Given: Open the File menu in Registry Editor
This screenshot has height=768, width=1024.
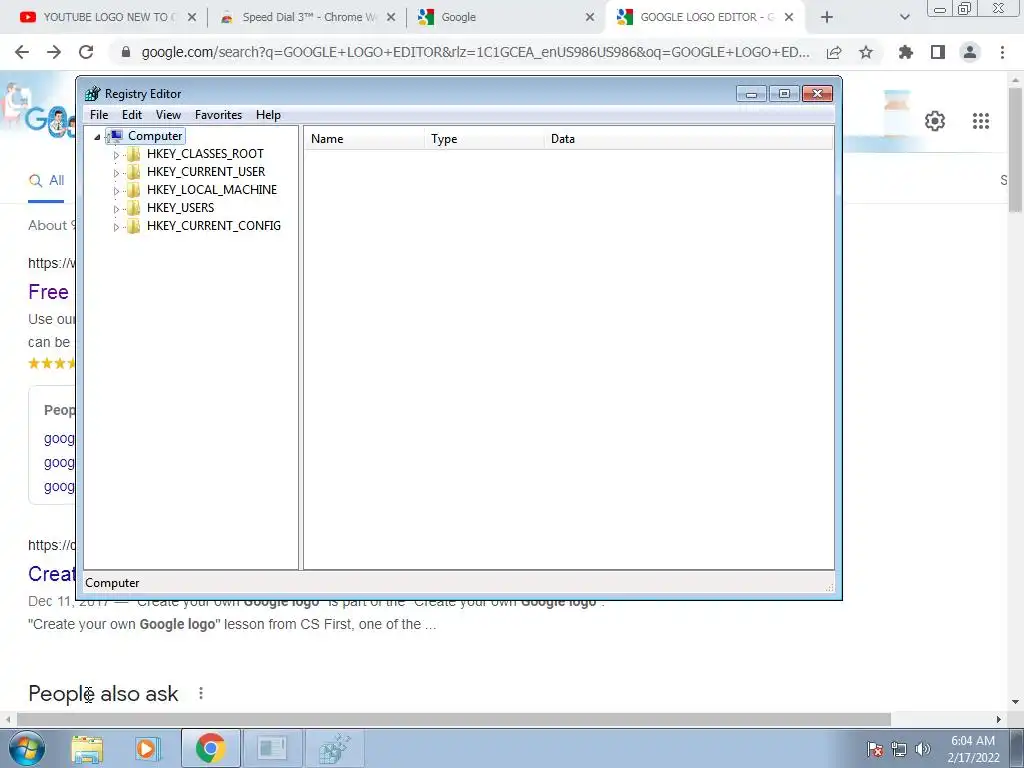Looking at the screenshot, I should click(x=99, y=115).
